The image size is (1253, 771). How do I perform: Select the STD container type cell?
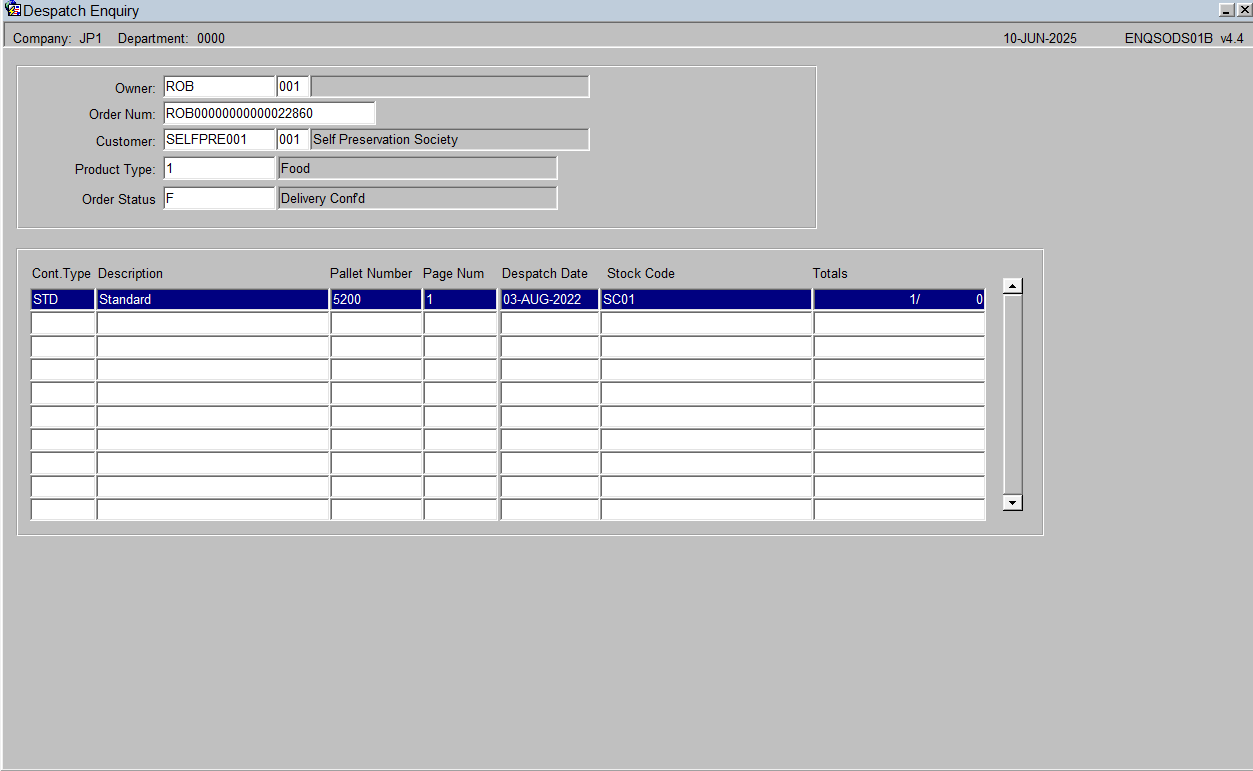63,299
